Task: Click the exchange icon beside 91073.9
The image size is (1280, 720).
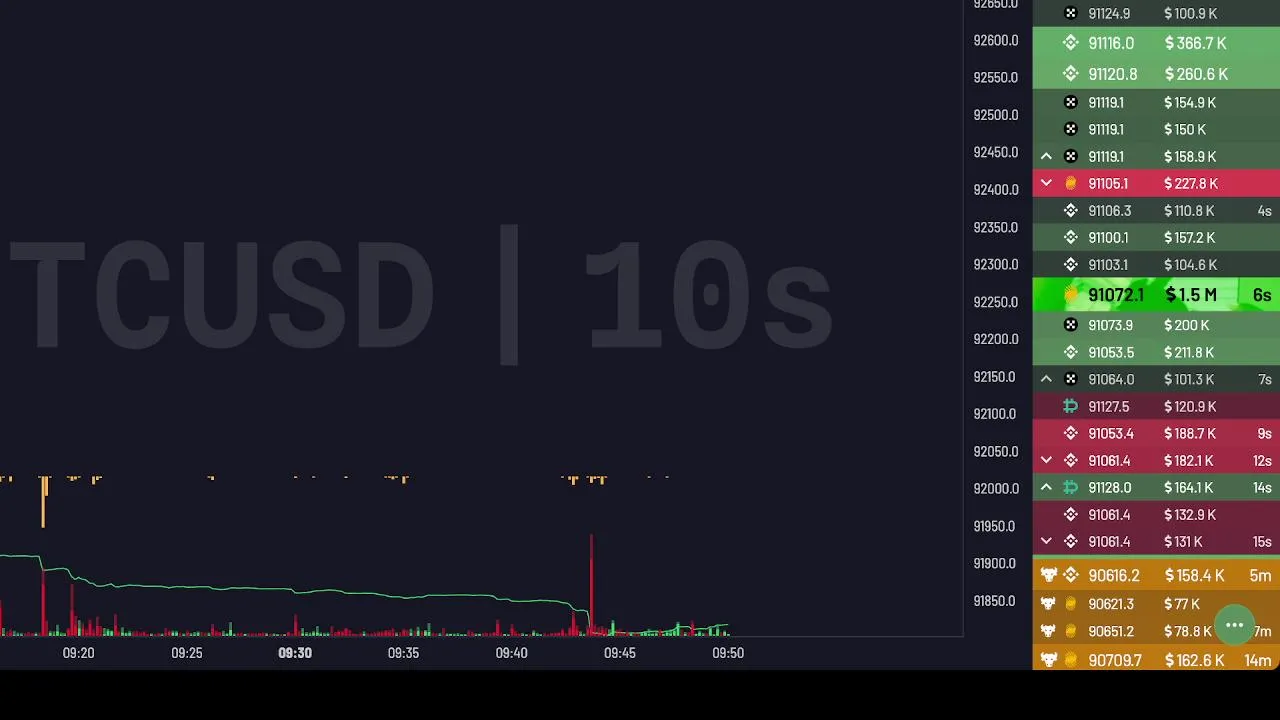Action: (x=1070, y=326)
